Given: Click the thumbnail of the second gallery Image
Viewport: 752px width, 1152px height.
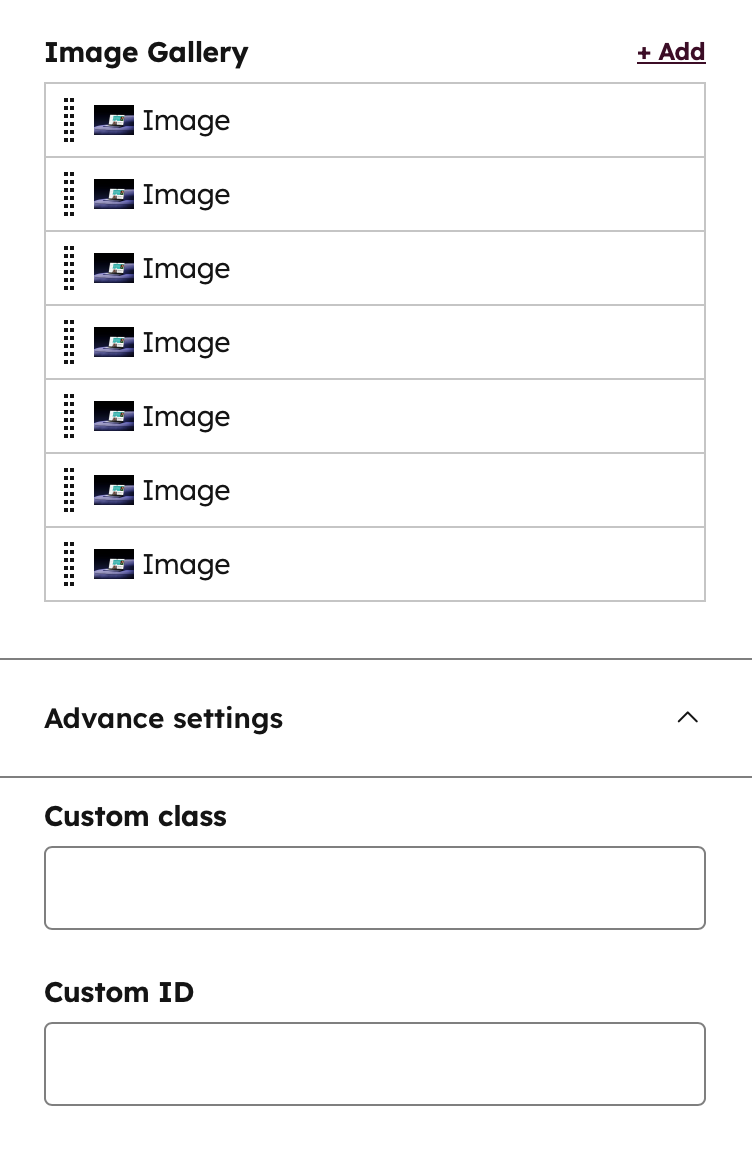Looking at the screenshot, I should (x=114, y=194).
